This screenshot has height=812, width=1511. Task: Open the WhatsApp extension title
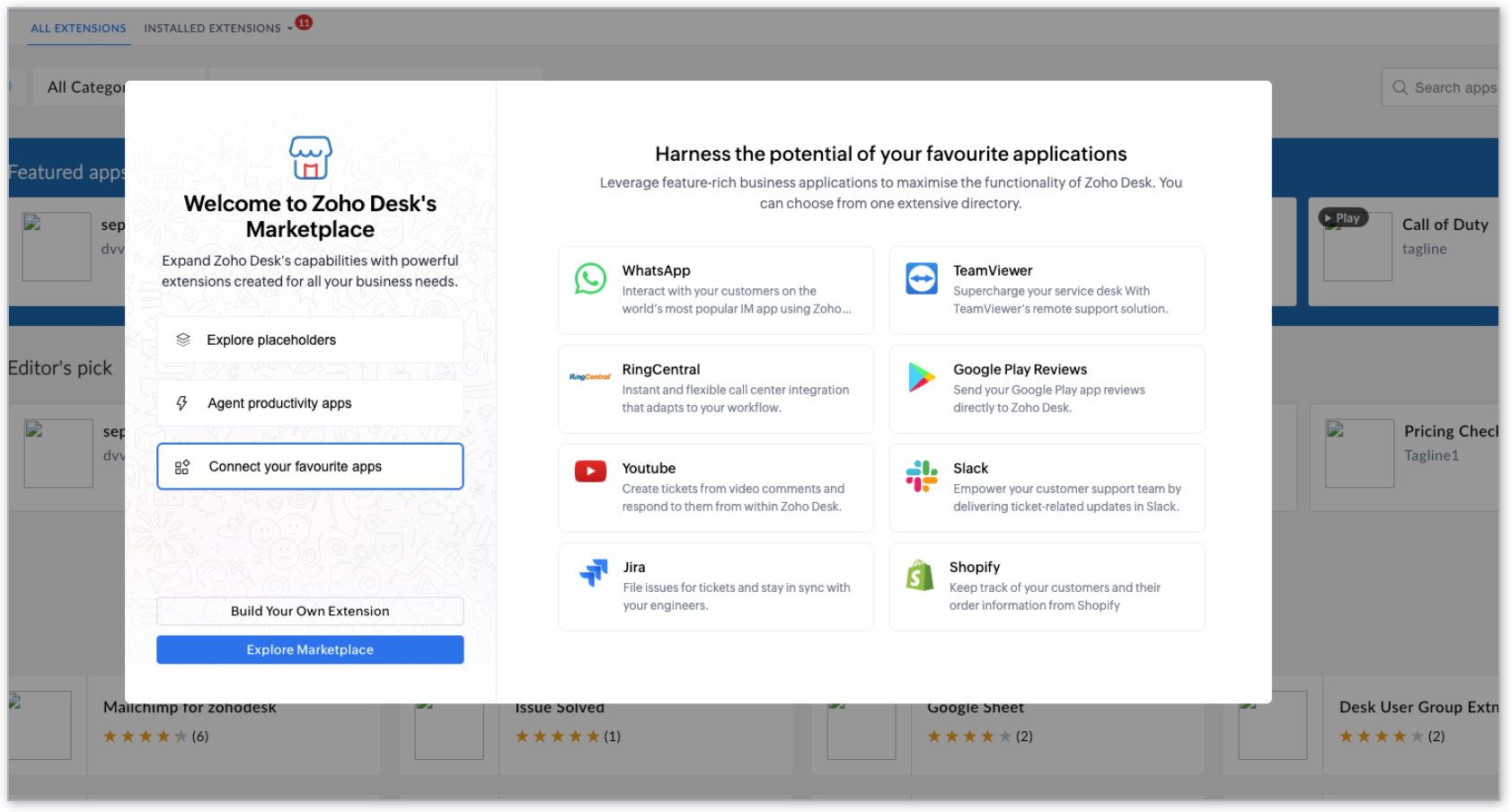656,270
